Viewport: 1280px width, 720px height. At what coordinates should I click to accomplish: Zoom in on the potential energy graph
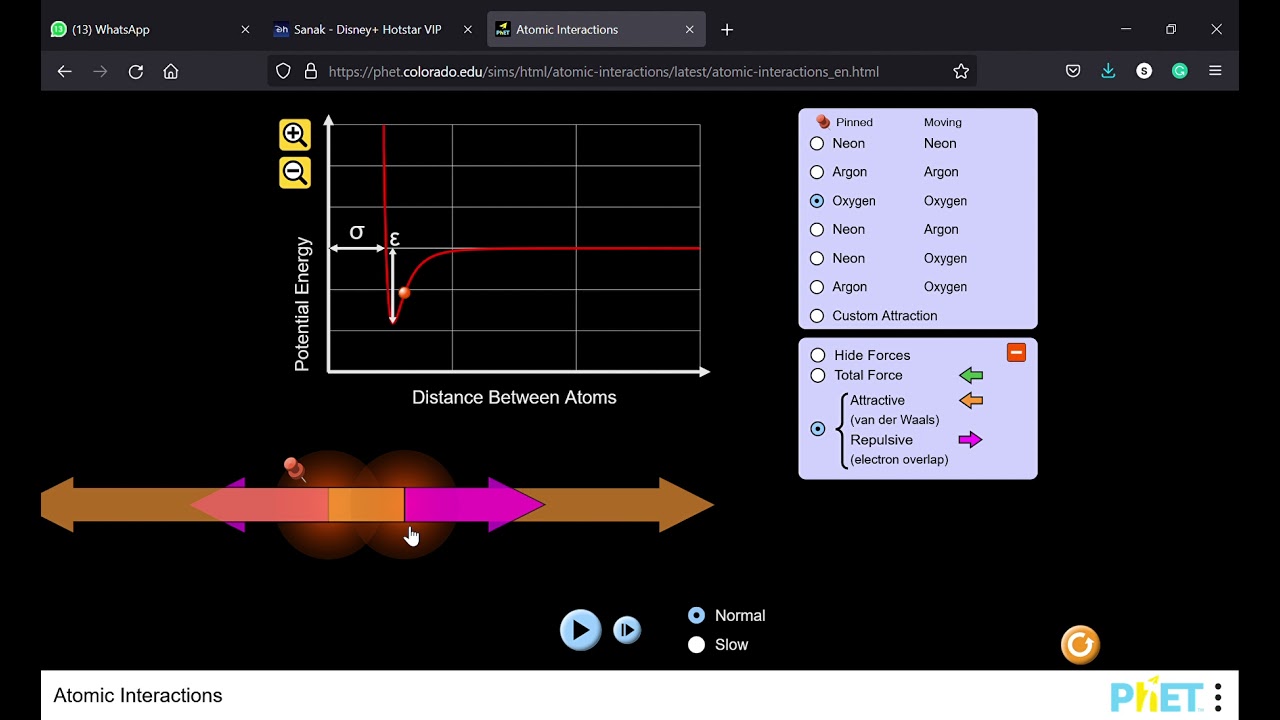tap(294, 135)
